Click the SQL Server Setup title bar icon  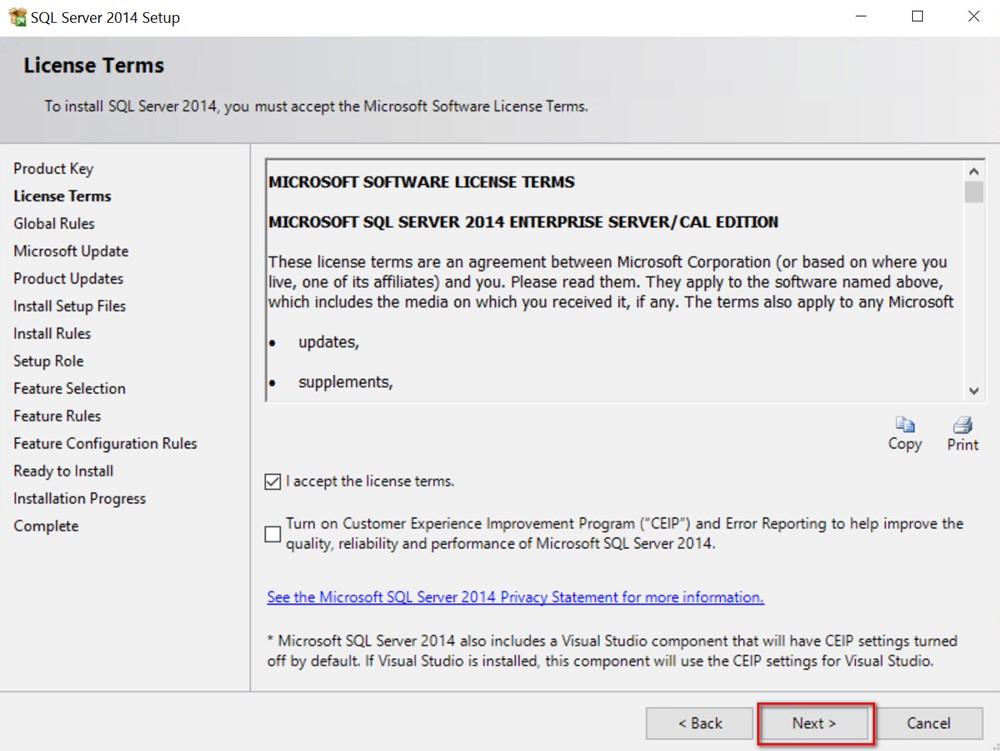(17, 17)
